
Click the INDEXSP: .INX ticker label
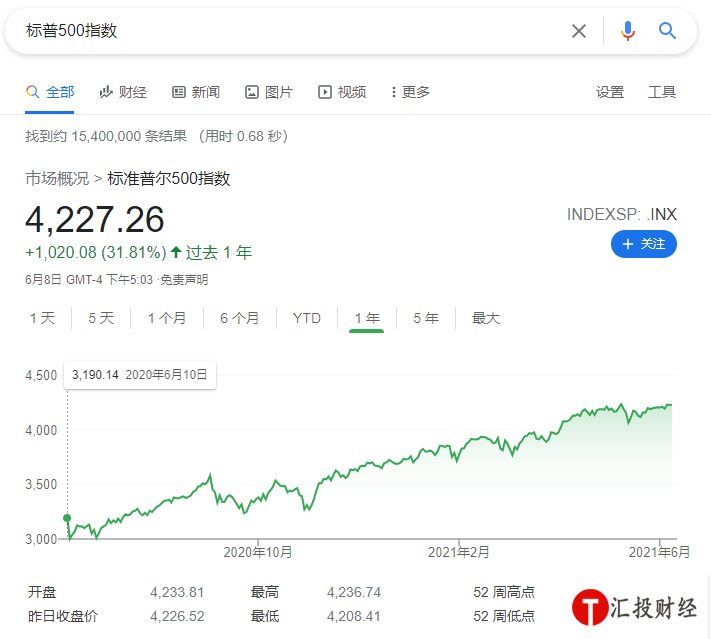coord(622,214)
